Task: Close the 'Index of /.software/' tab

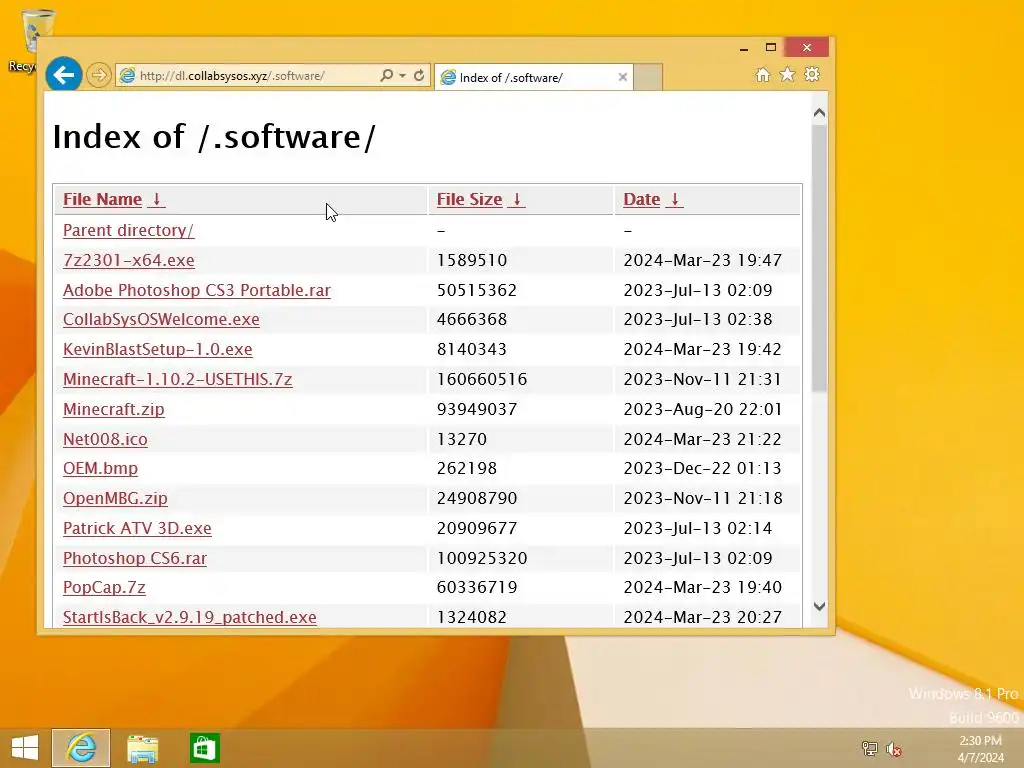Action: [622, 77]
